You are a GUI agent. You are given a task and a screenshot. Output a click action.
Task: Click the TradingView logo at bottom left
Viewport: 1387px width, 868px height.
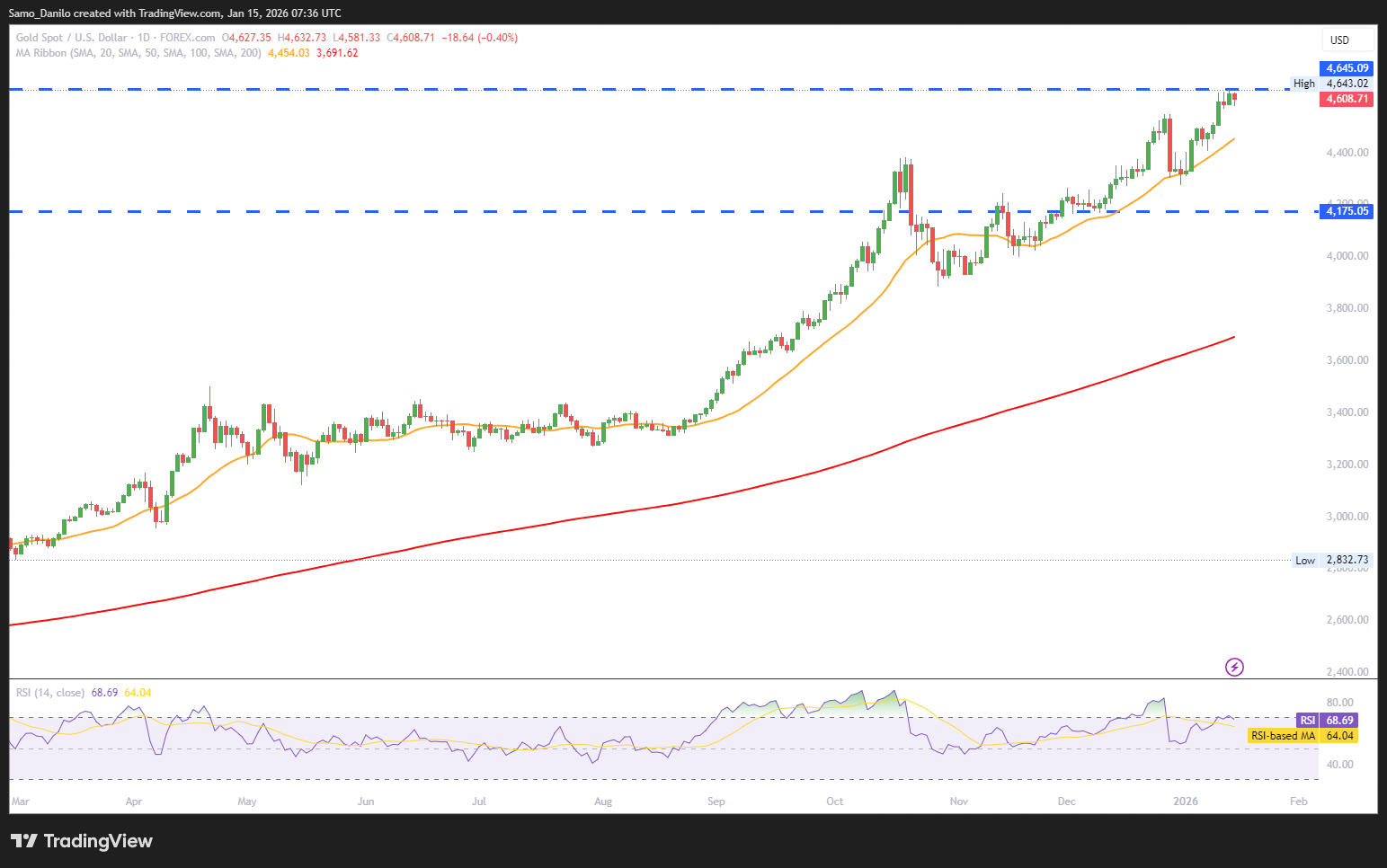coord(82,841)
